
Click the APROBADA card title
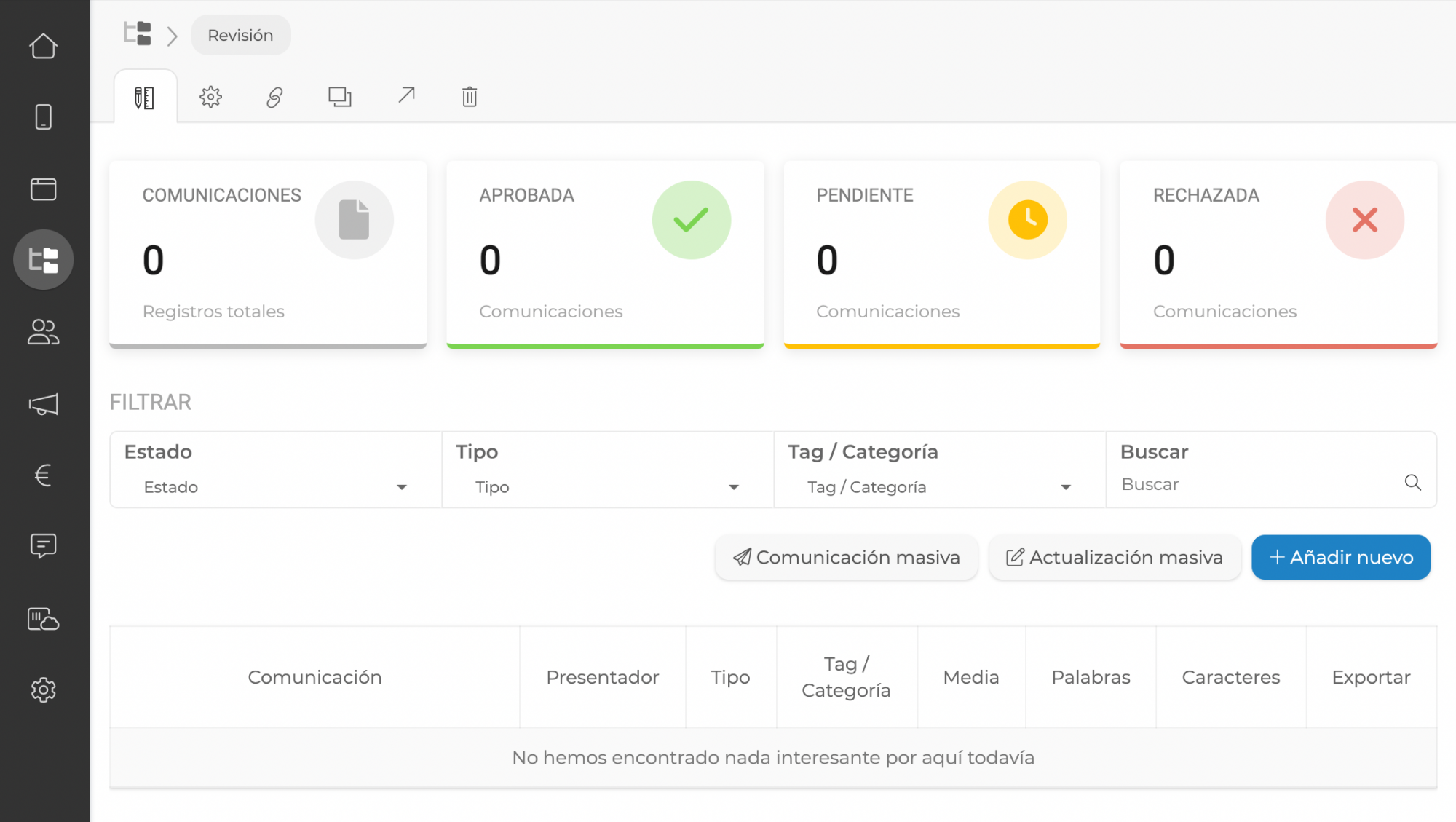(526, 195)
